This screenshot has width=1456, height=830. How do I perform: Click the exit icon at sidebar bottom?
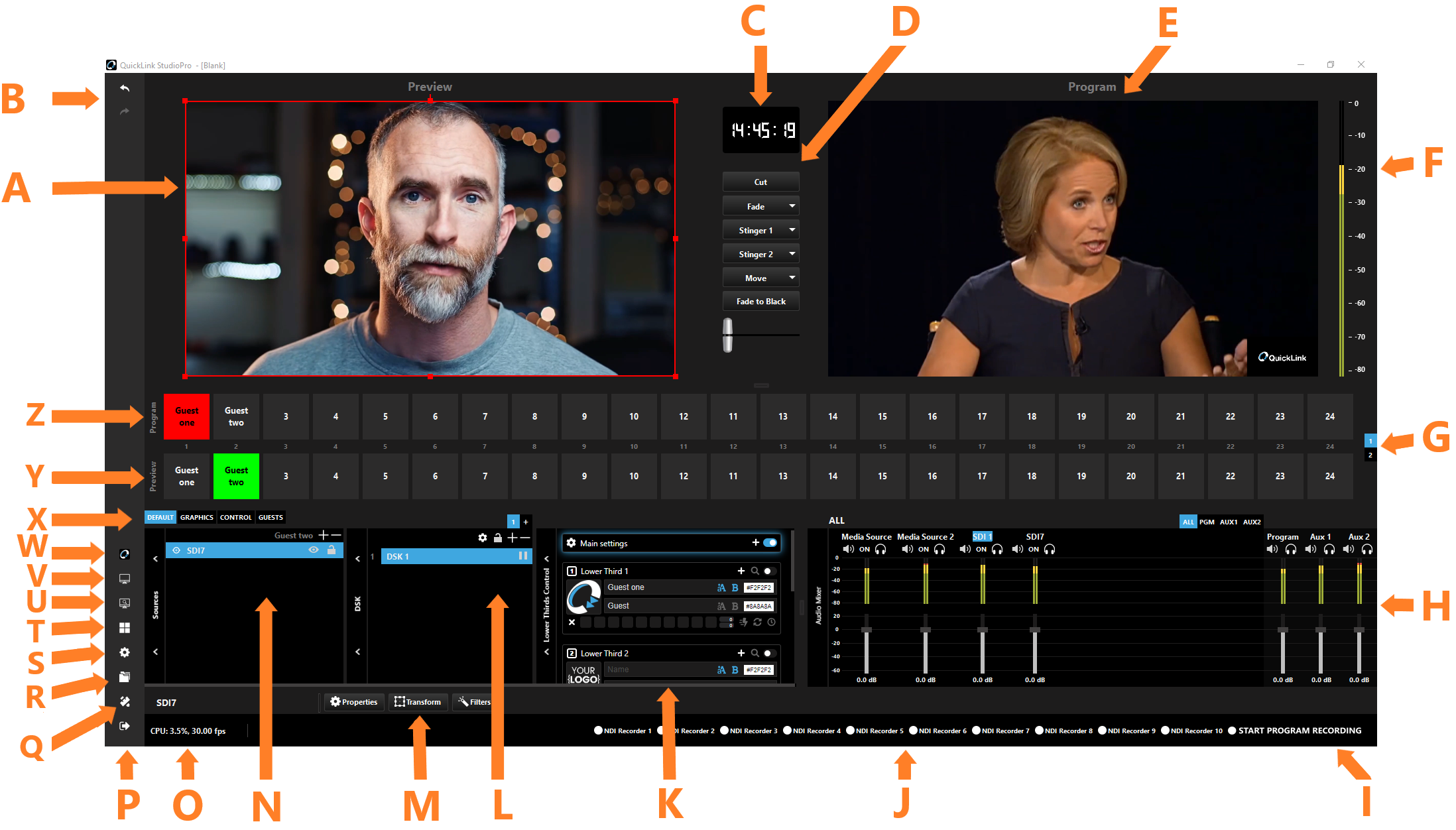tap(125, 726)
